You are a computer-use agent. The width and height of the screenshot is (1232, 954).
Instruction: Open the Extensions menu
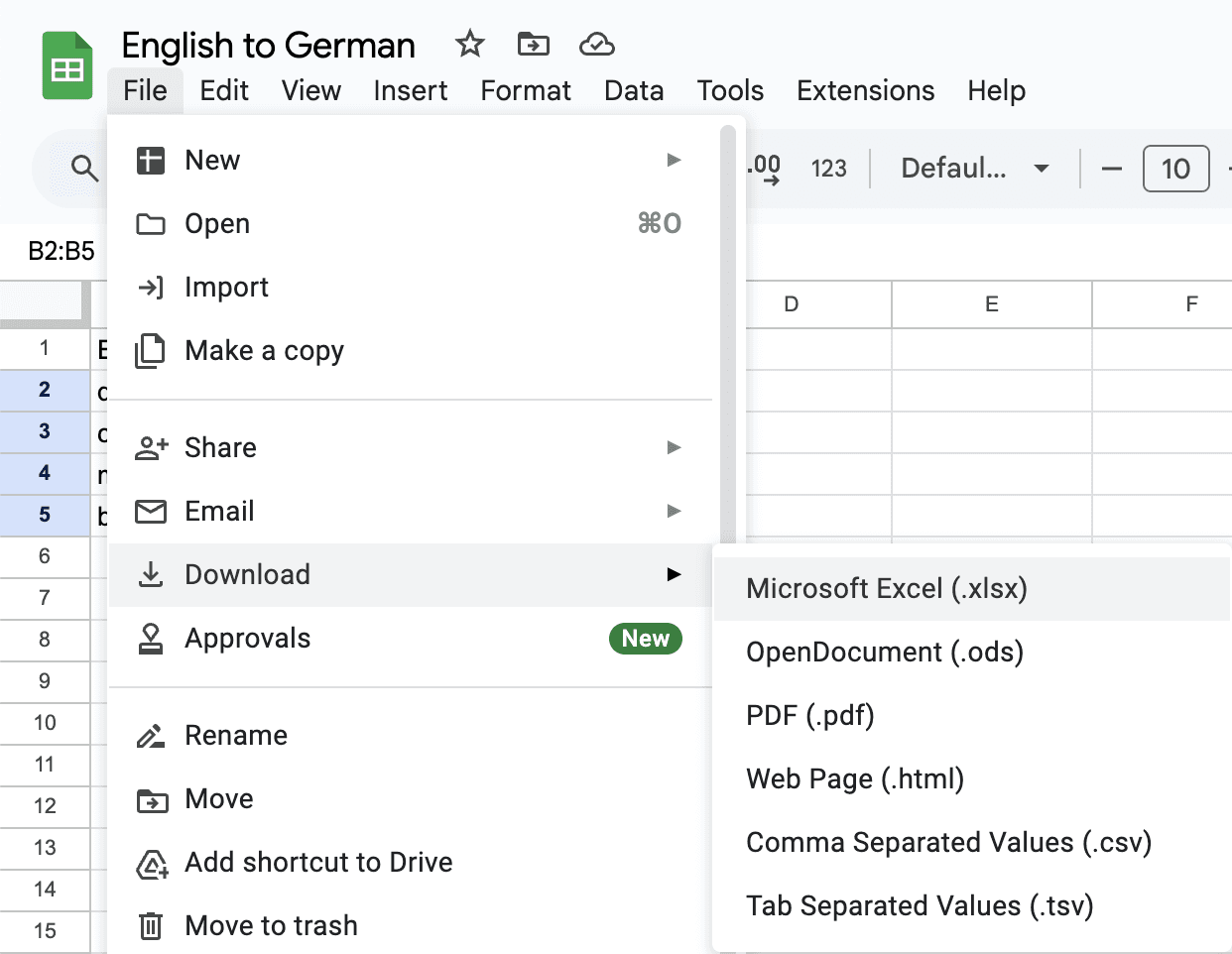click(865, 91)
